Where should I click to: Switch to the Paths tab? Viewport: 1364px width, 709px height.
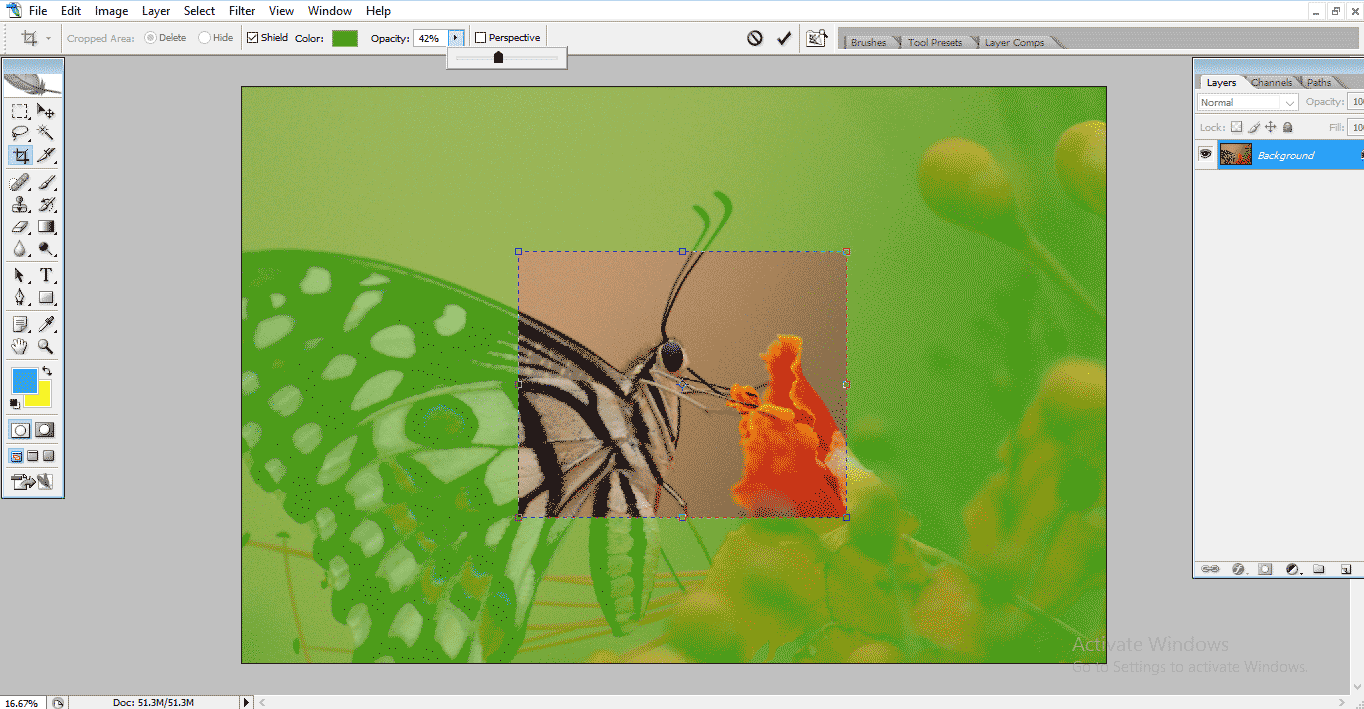(x=1319, y=83)
